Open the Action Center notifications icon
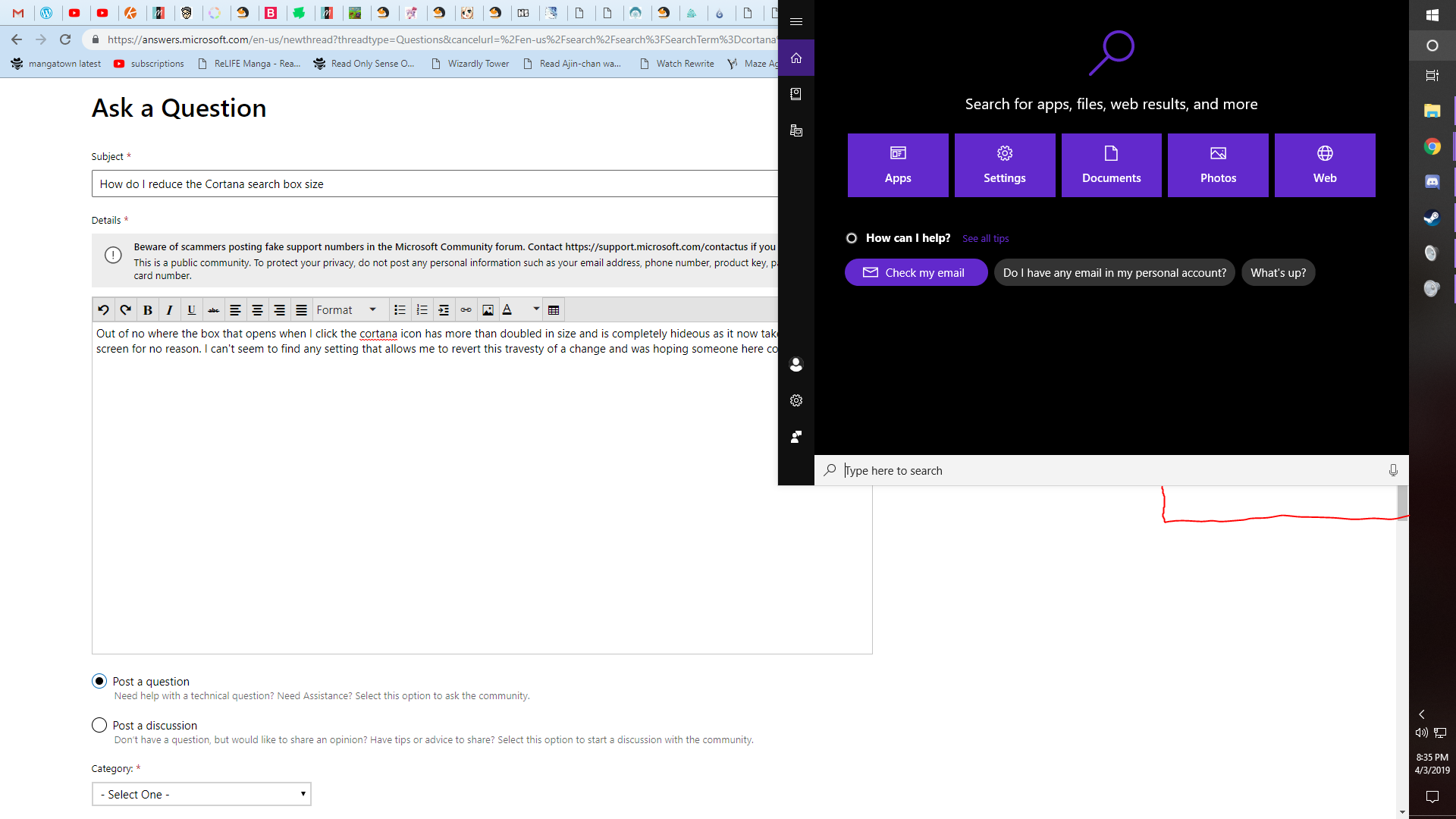 pyautogui.click(x=1432, y=796)
